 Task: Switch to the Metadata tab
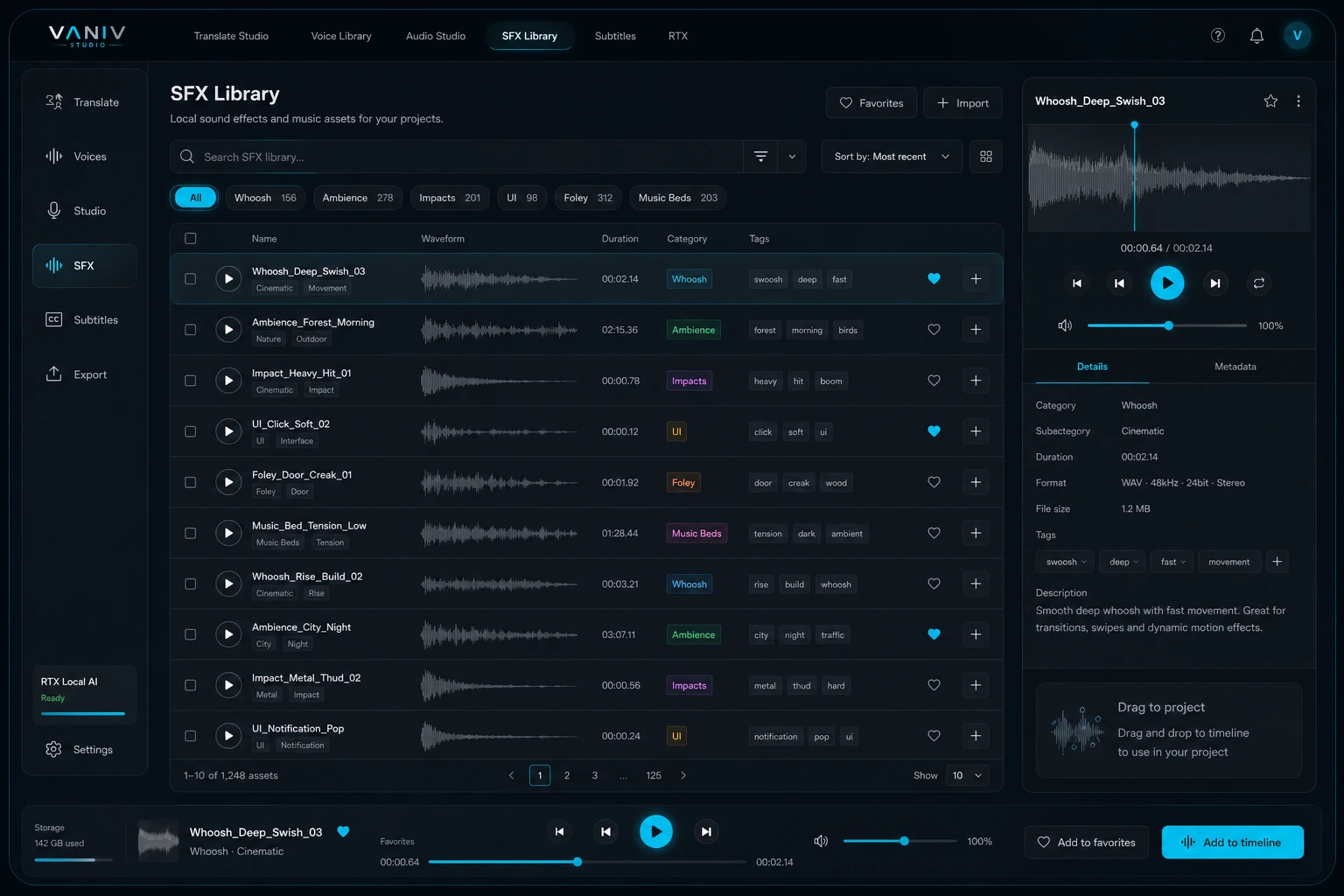pos(1235,367)
